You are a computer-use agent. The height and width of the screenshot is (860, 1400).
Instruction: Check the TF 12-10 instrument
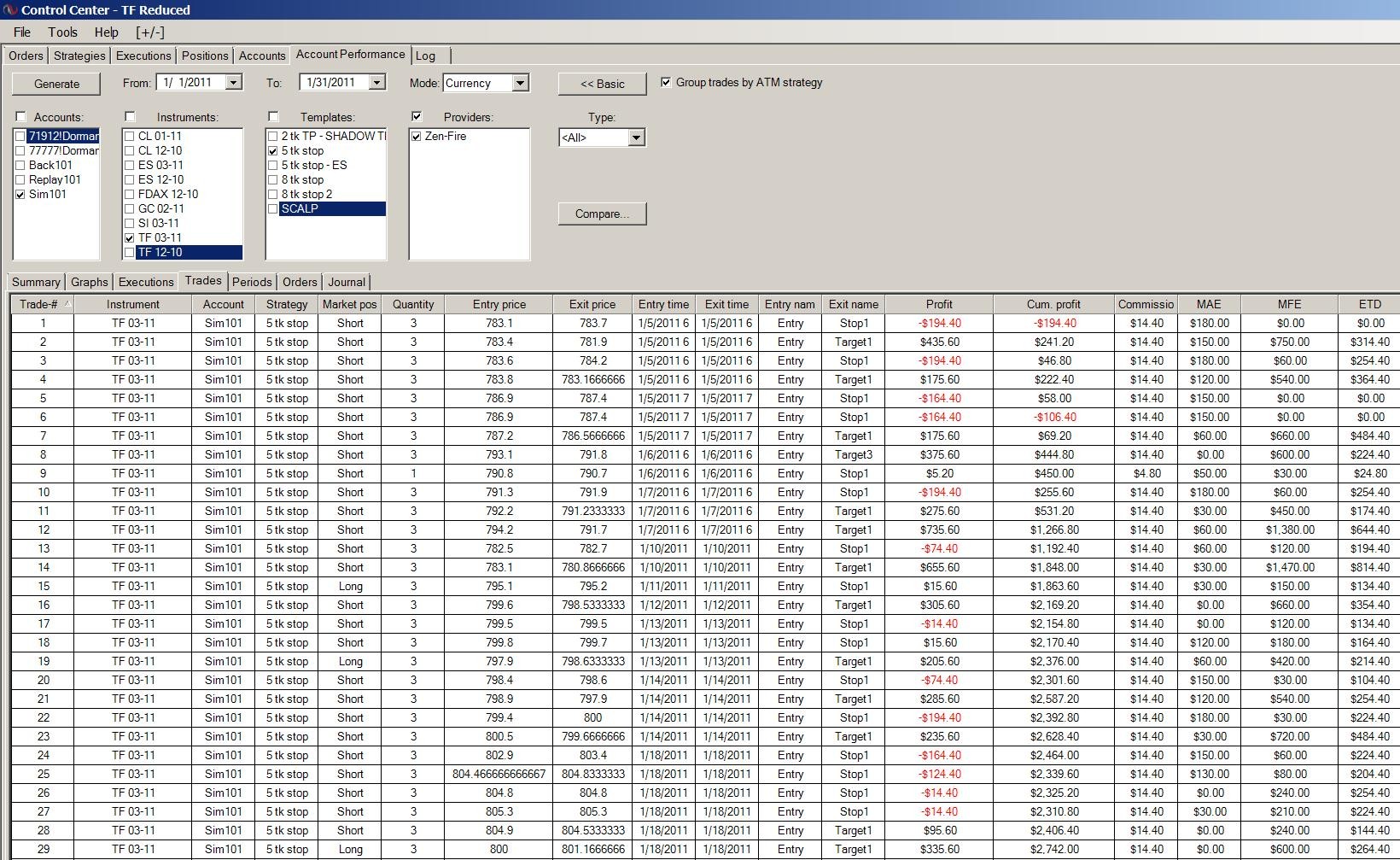tap(130, 252)
